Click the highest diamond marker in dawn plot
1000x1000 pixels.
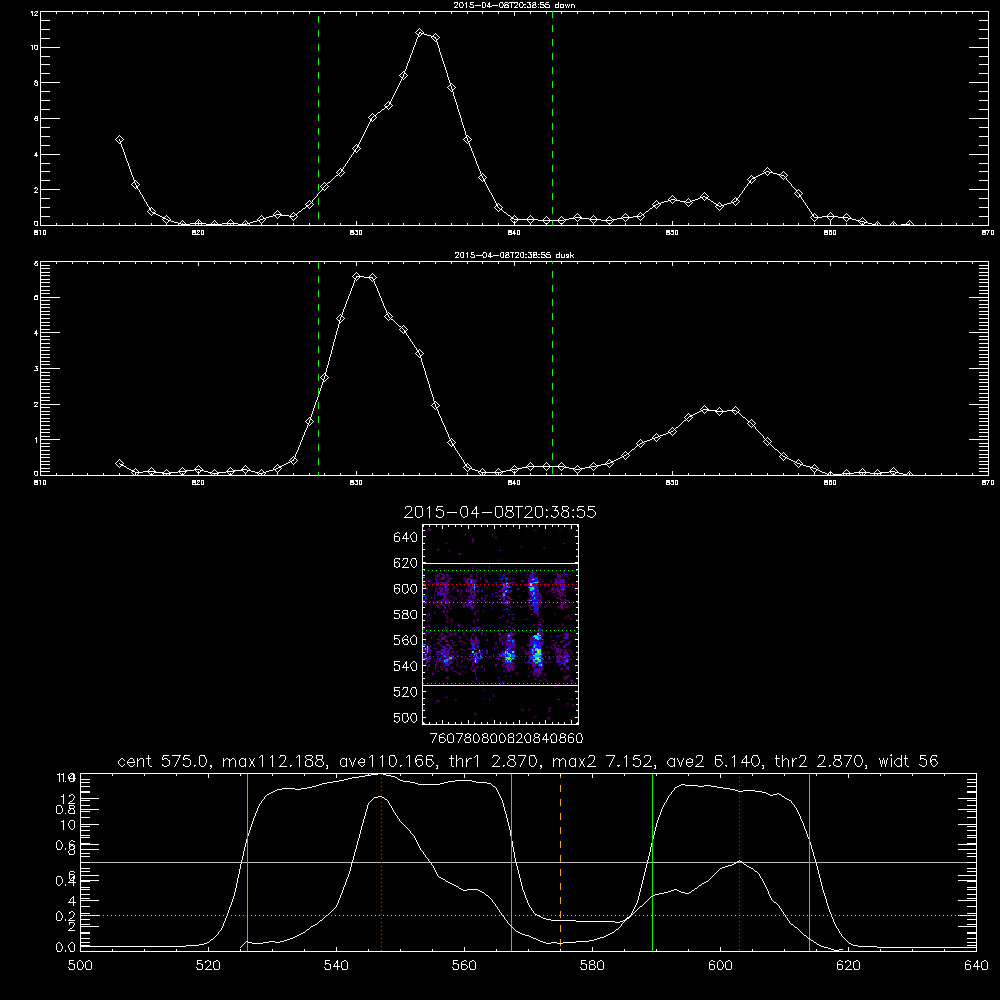pos(420,33)
